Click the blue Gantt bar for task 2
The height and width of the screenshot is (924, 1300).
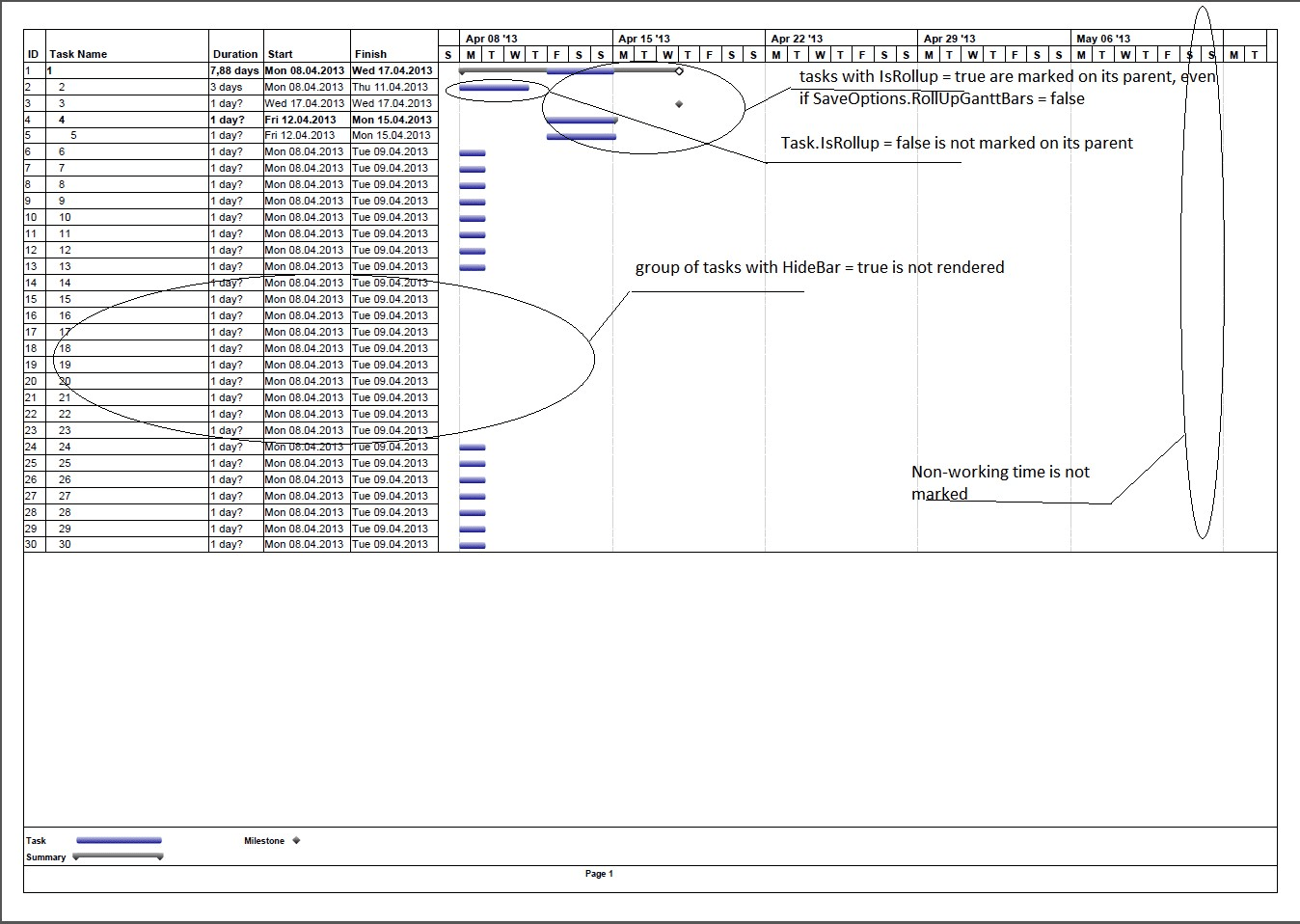[494, 88]
